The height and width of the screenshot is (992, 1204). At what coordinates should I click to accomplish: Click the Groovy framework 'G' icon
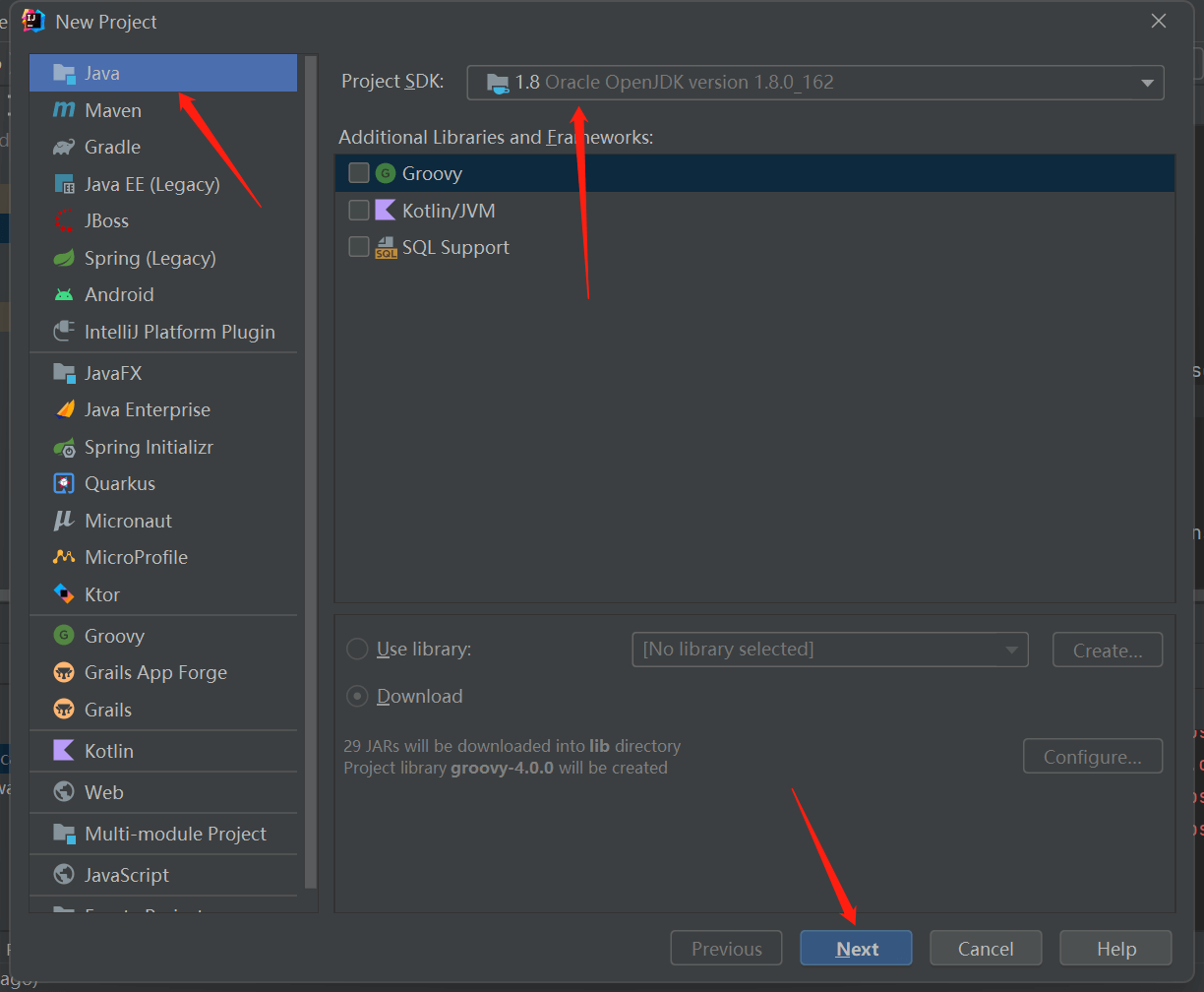(x=385, y=173)
